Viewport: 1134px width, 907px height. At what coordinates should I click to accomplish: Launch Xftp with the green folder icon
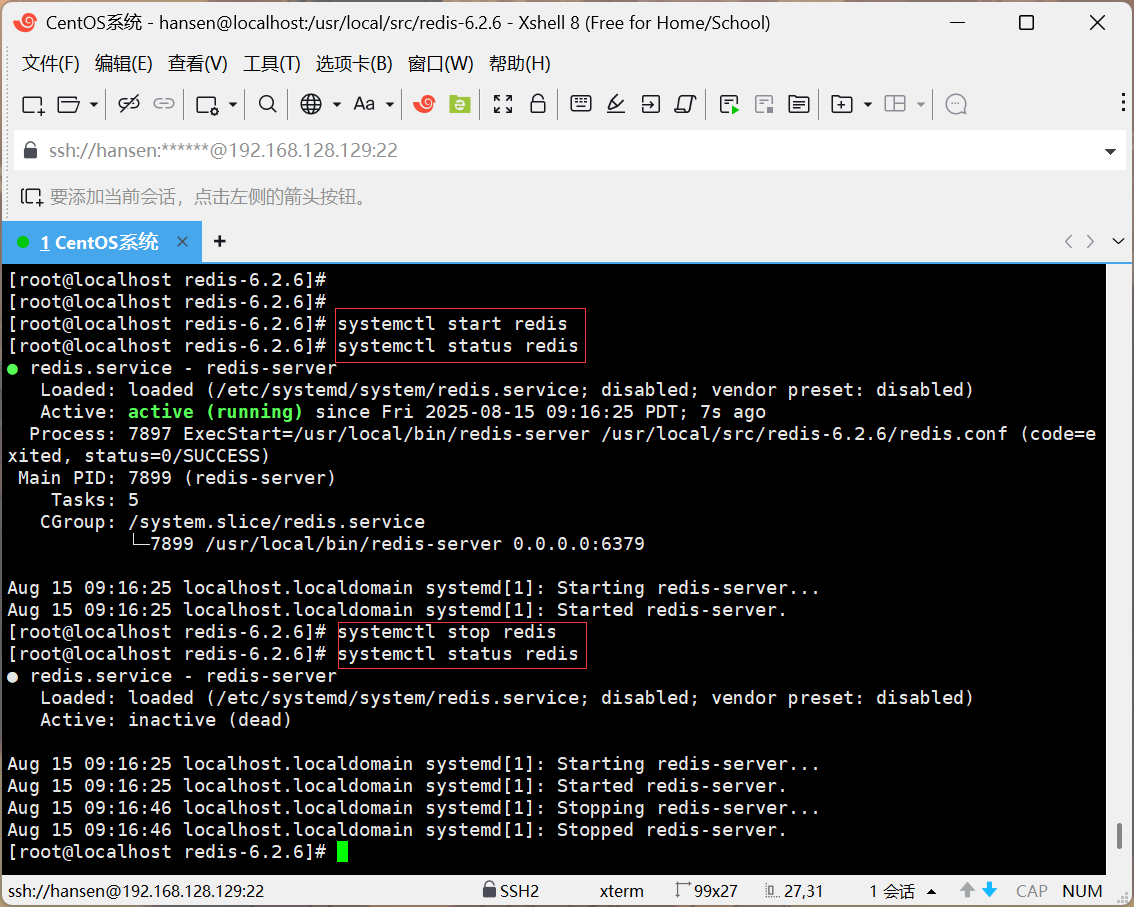459,104
